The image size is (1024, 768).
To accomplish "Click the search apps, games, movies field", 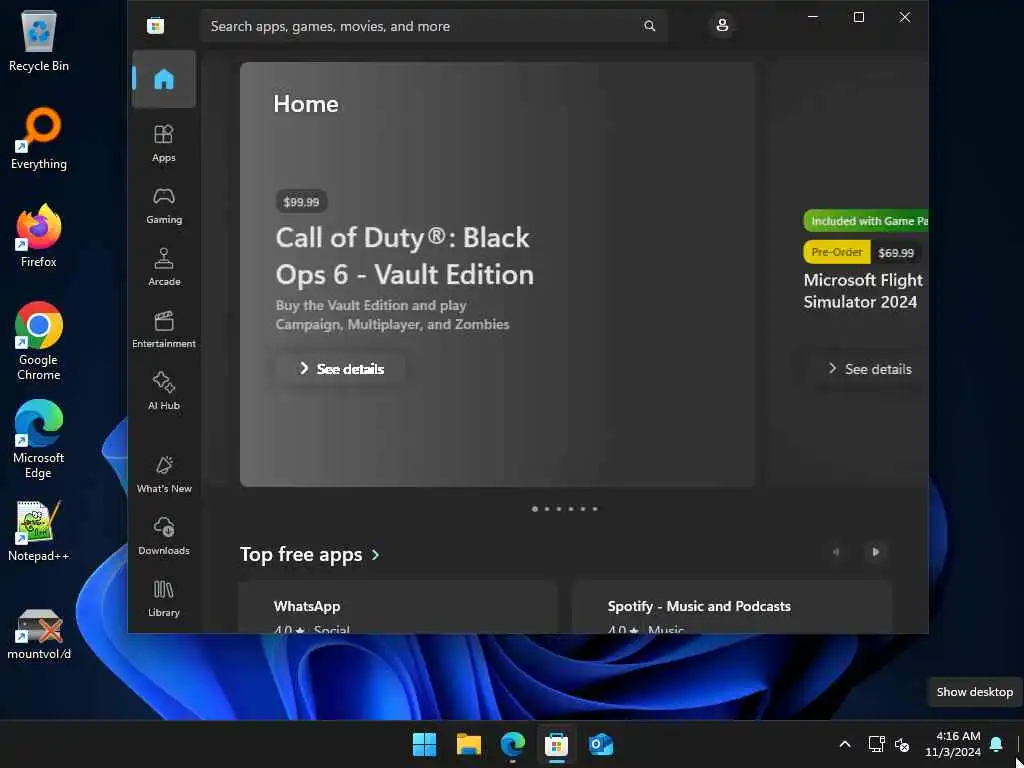I will [x=434, y=26].
